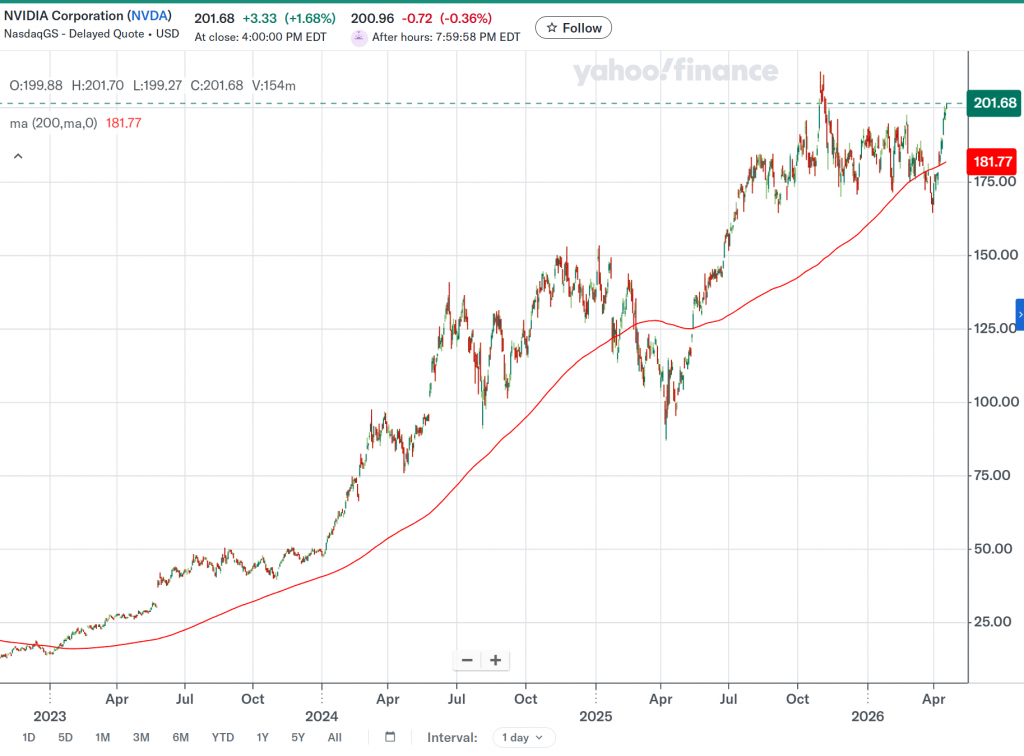Zoom out with the minus button
The image size is (1024, 756).
(467, 660)
